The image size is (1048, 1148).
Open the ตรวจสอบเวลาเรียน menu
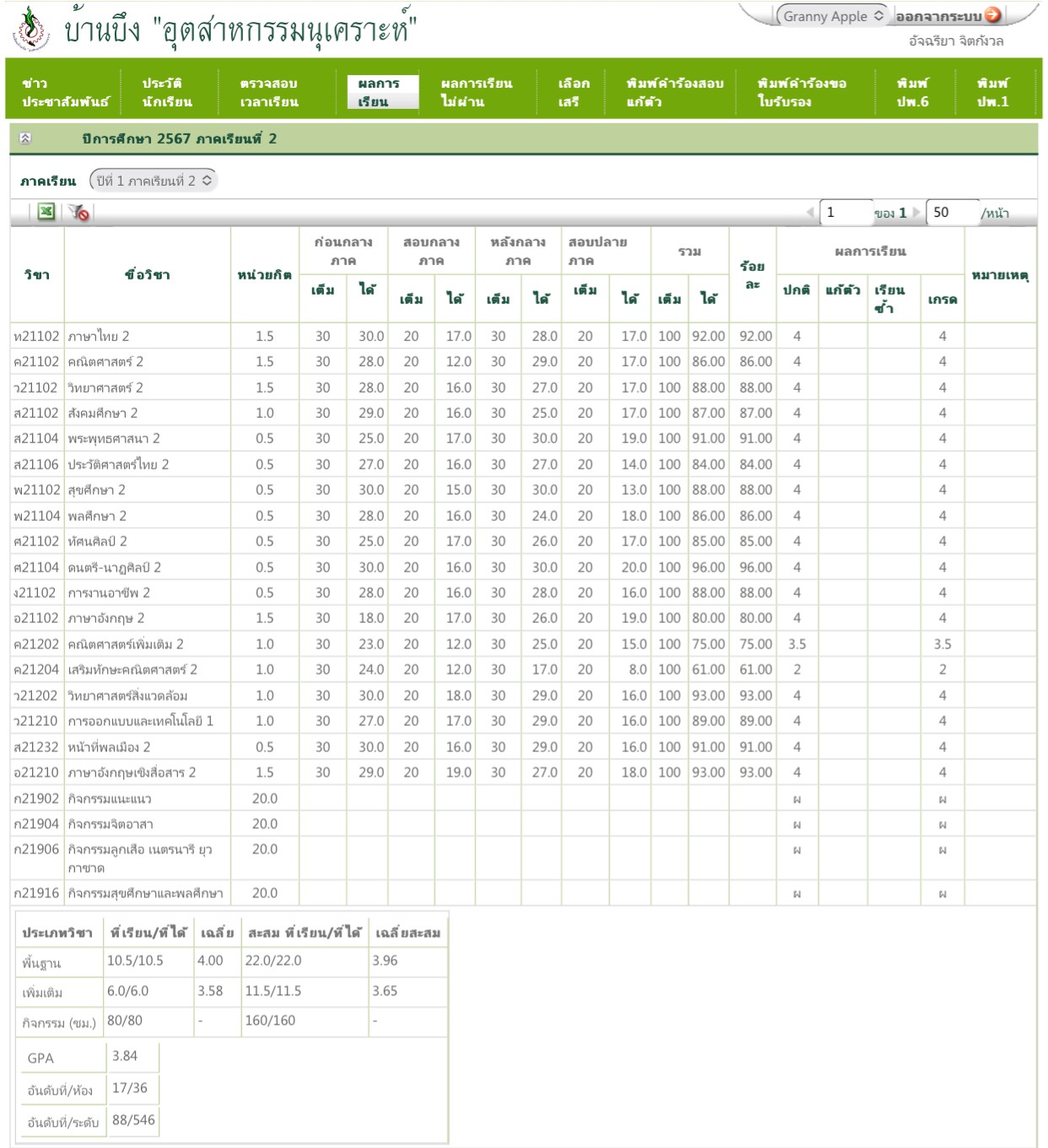pos(268,93)
